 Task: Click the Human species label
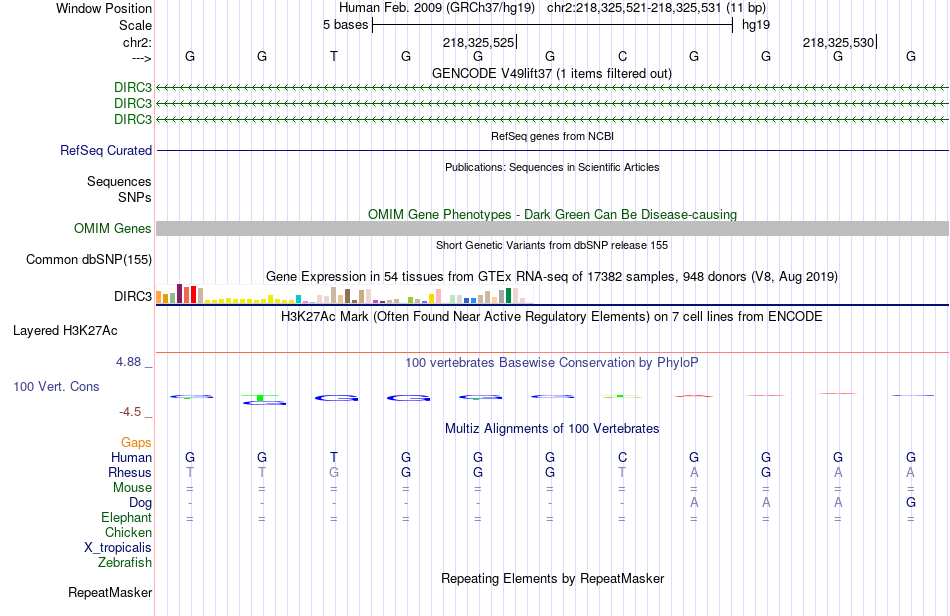pos(131,457)
